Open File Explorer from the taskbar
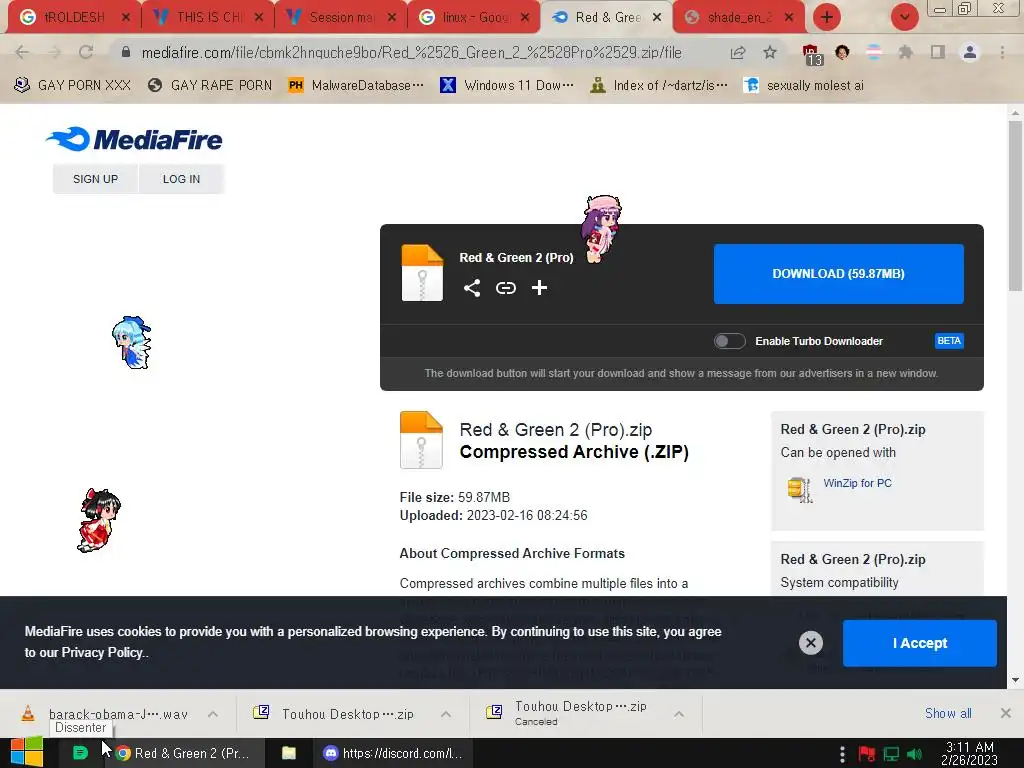 (x=289, y=753)
